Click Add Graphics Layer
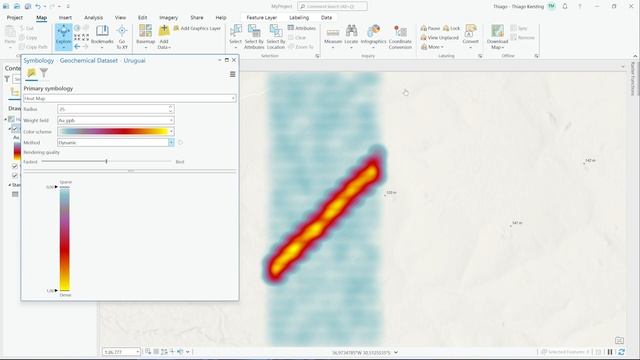This screenshot has width=640, height=360. (197, 28)
